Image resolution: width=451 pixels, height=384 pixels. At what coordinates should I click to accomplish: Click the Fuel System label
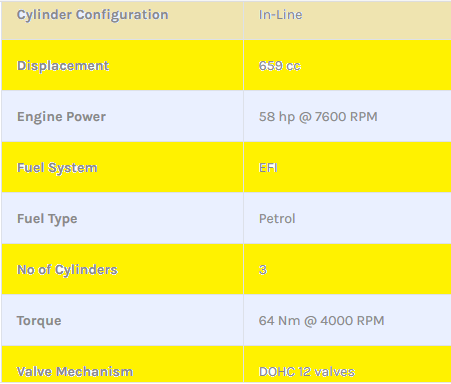(x=57, y=168)
